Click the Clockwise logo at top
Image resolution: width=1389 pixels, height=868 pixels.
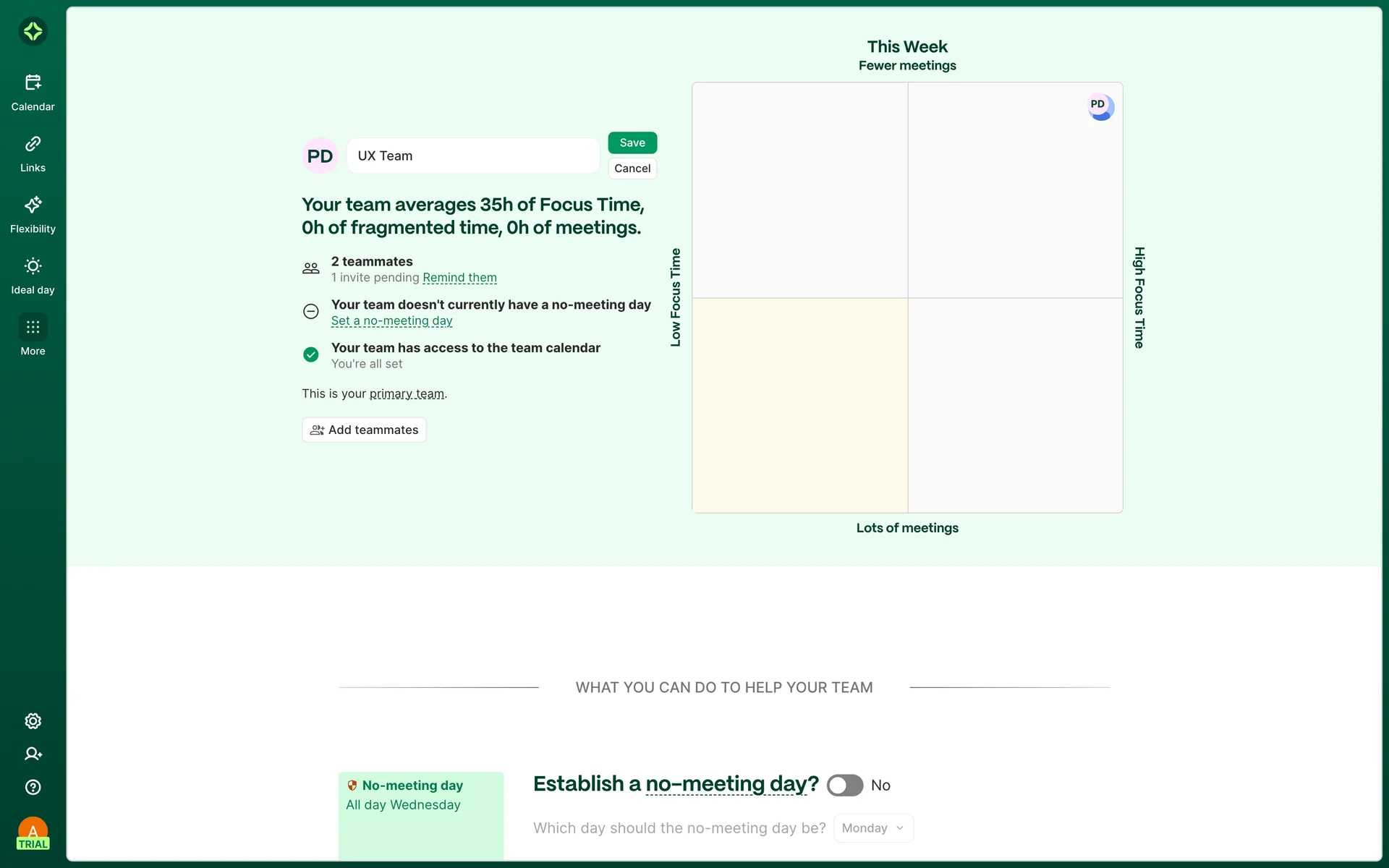pyautogui.click(x=33, y=31)
